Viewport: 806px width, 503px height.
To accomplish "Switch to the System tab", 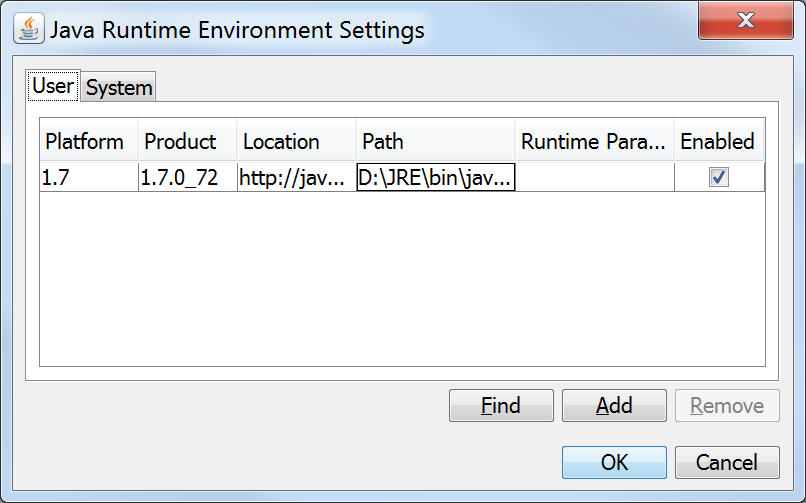I will click(x=119, y=88).
